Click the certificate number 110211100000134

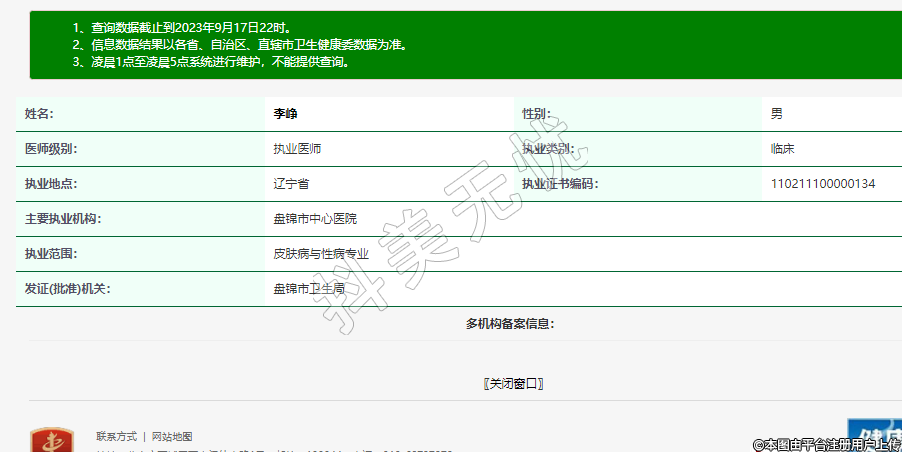823,184
